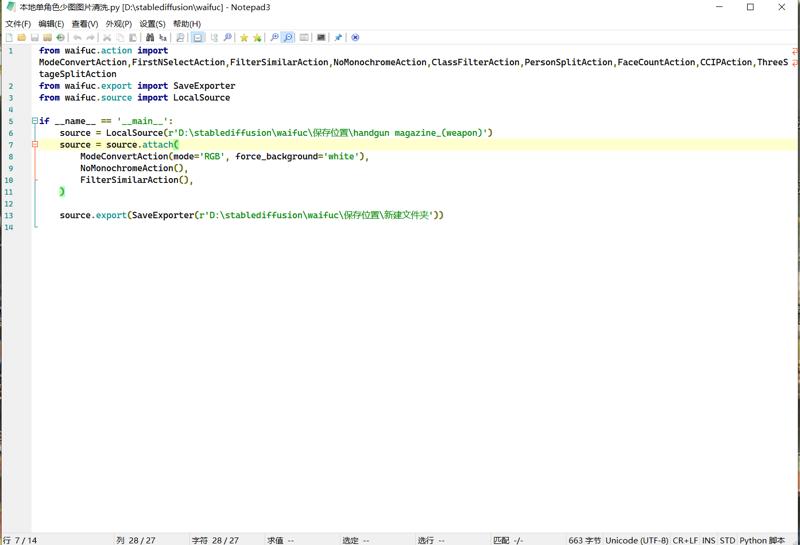Click the '求值 --' status bar entry

280,540
